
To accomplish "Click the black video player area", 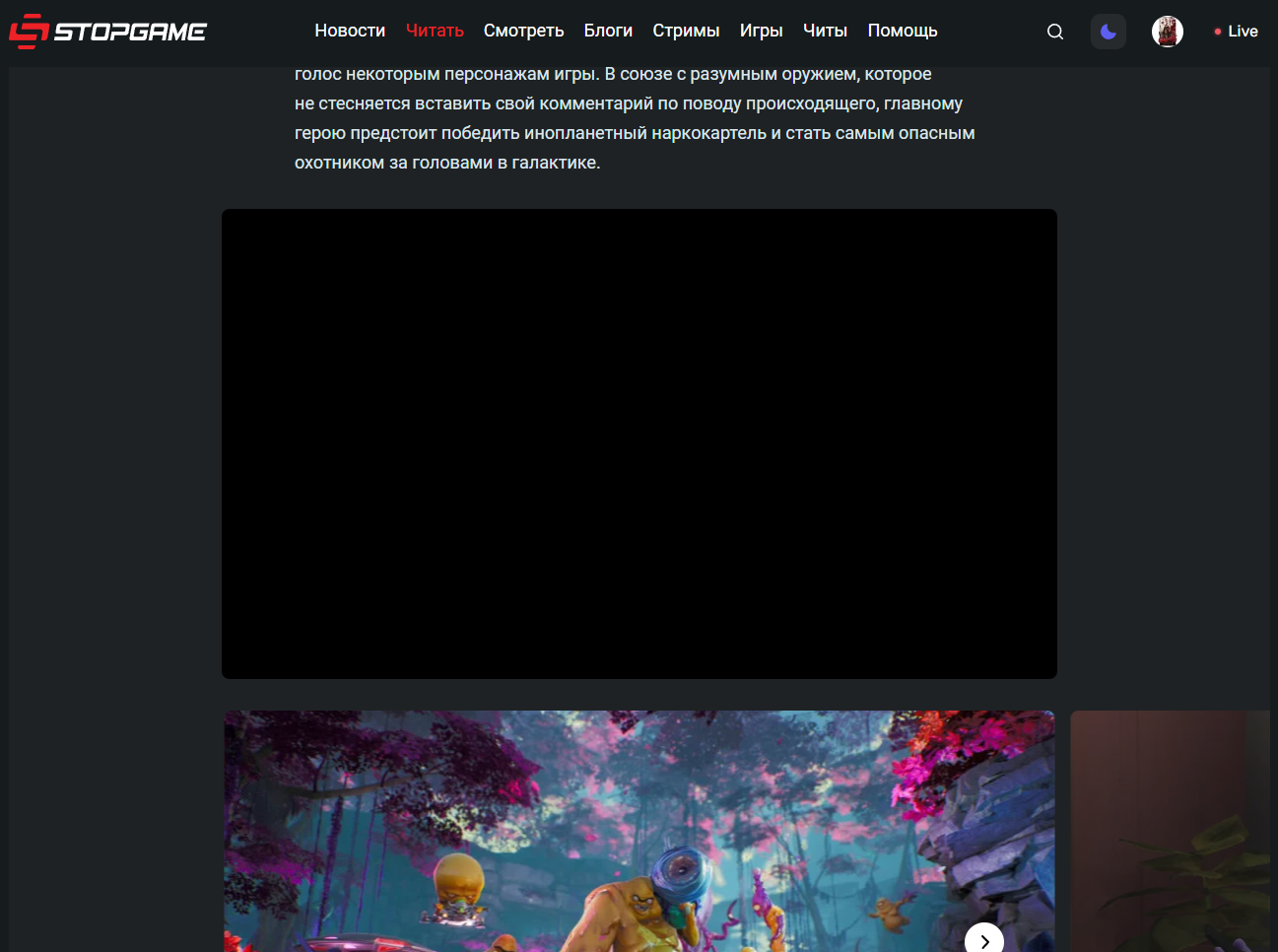I will point(639,443).
